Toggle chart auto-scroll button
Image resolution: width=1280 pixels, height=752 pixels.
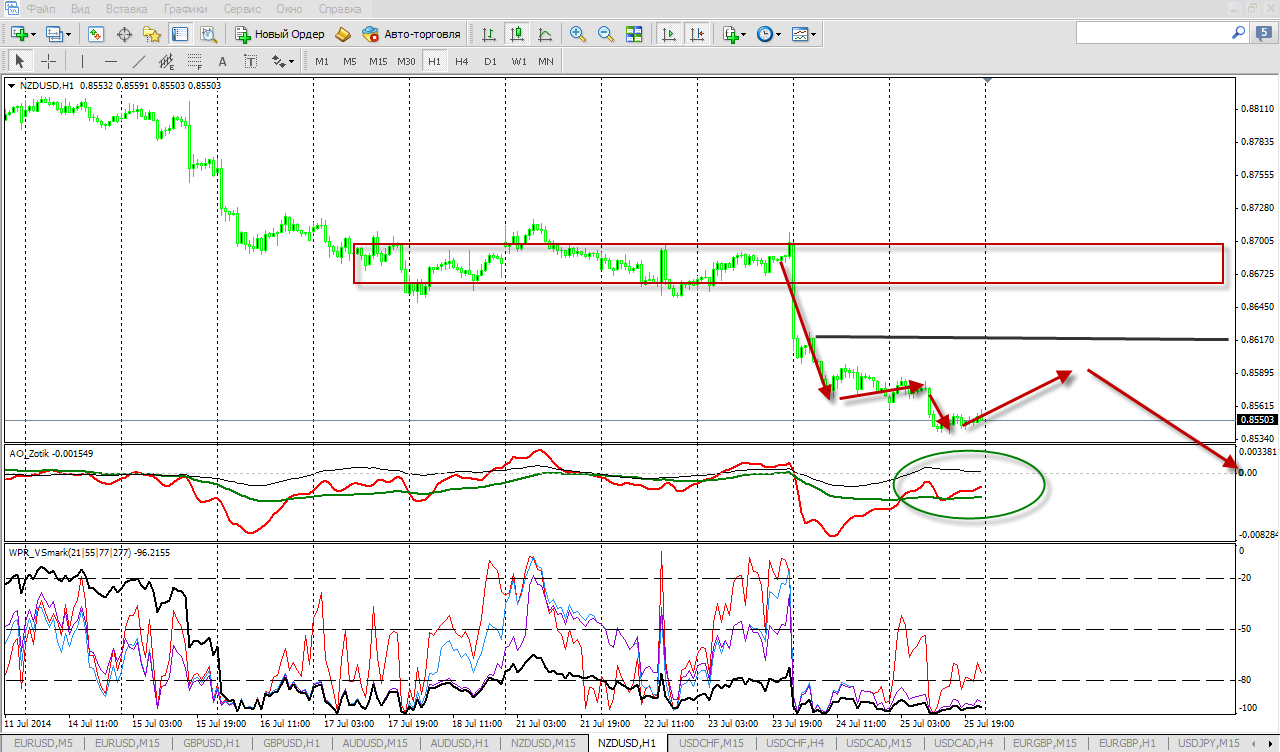click(669, 34)
